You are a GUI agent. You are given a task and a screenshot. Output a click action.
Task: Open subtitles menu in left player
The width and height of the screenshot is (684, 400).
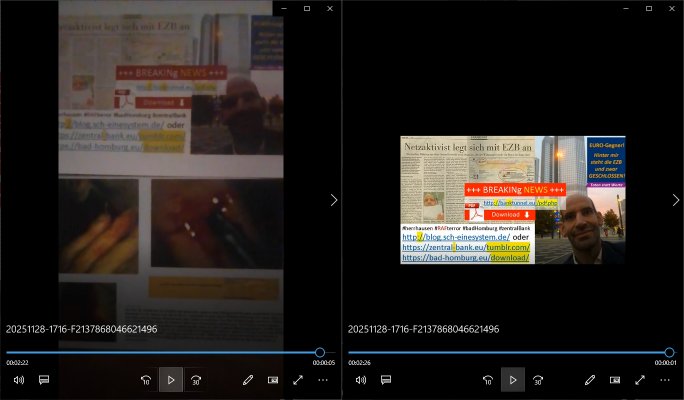pos(44,380)
